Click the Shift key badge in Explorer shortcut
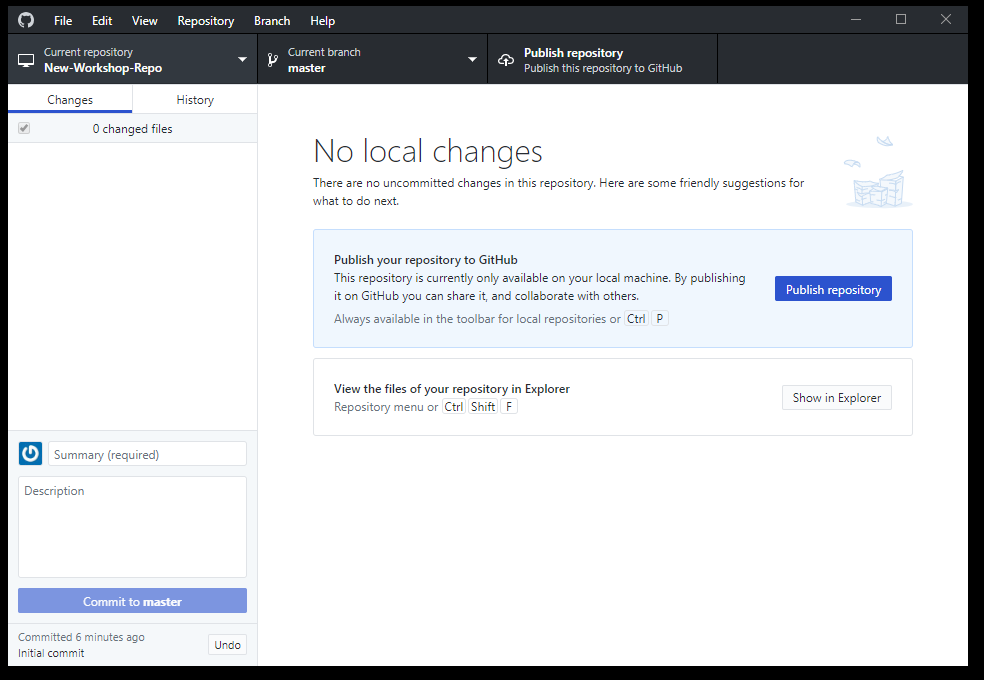Screen dimensions: 984x680 [483, 406]
